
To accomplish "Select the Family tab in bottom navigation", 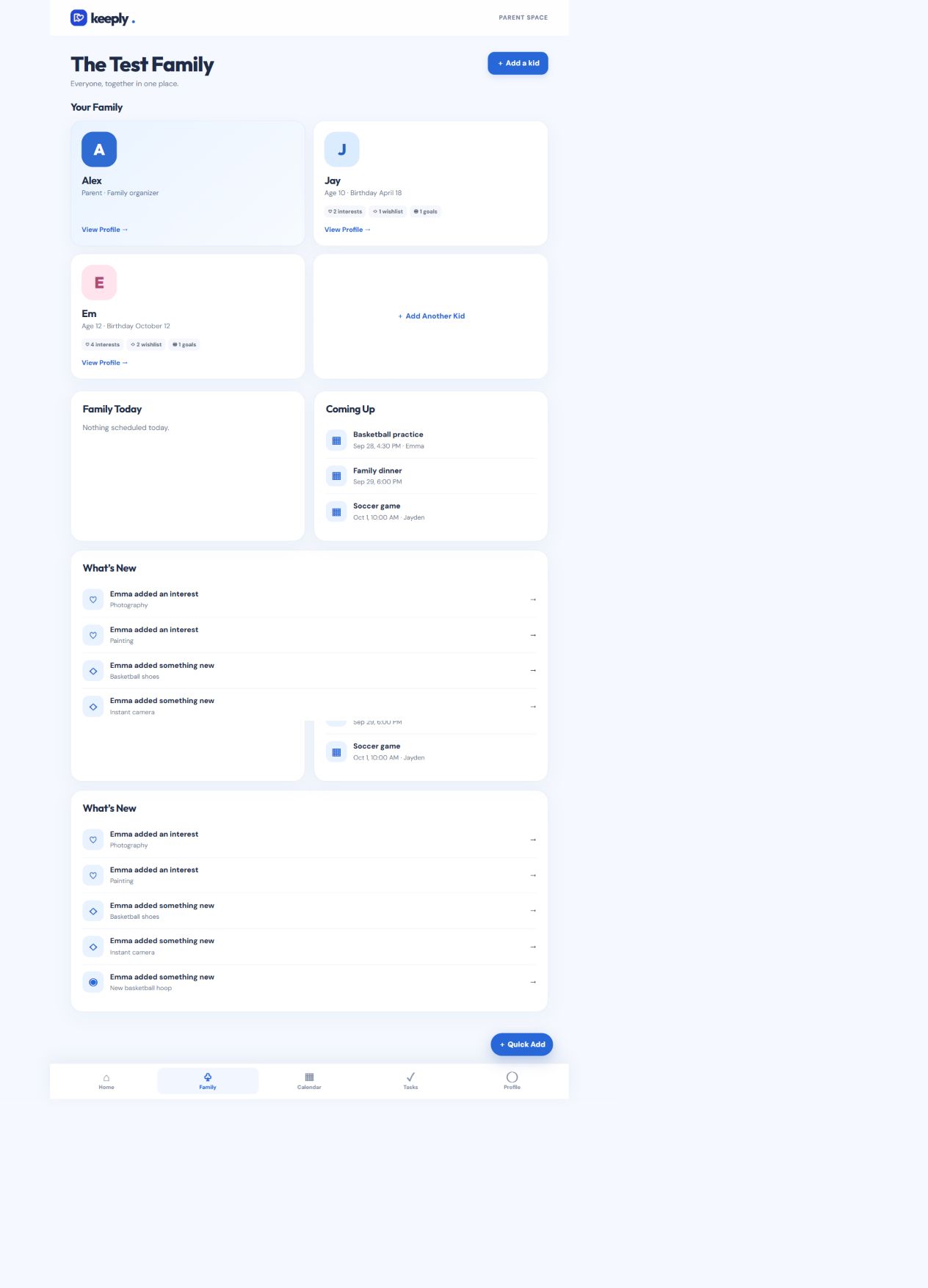I will 208,1081.
